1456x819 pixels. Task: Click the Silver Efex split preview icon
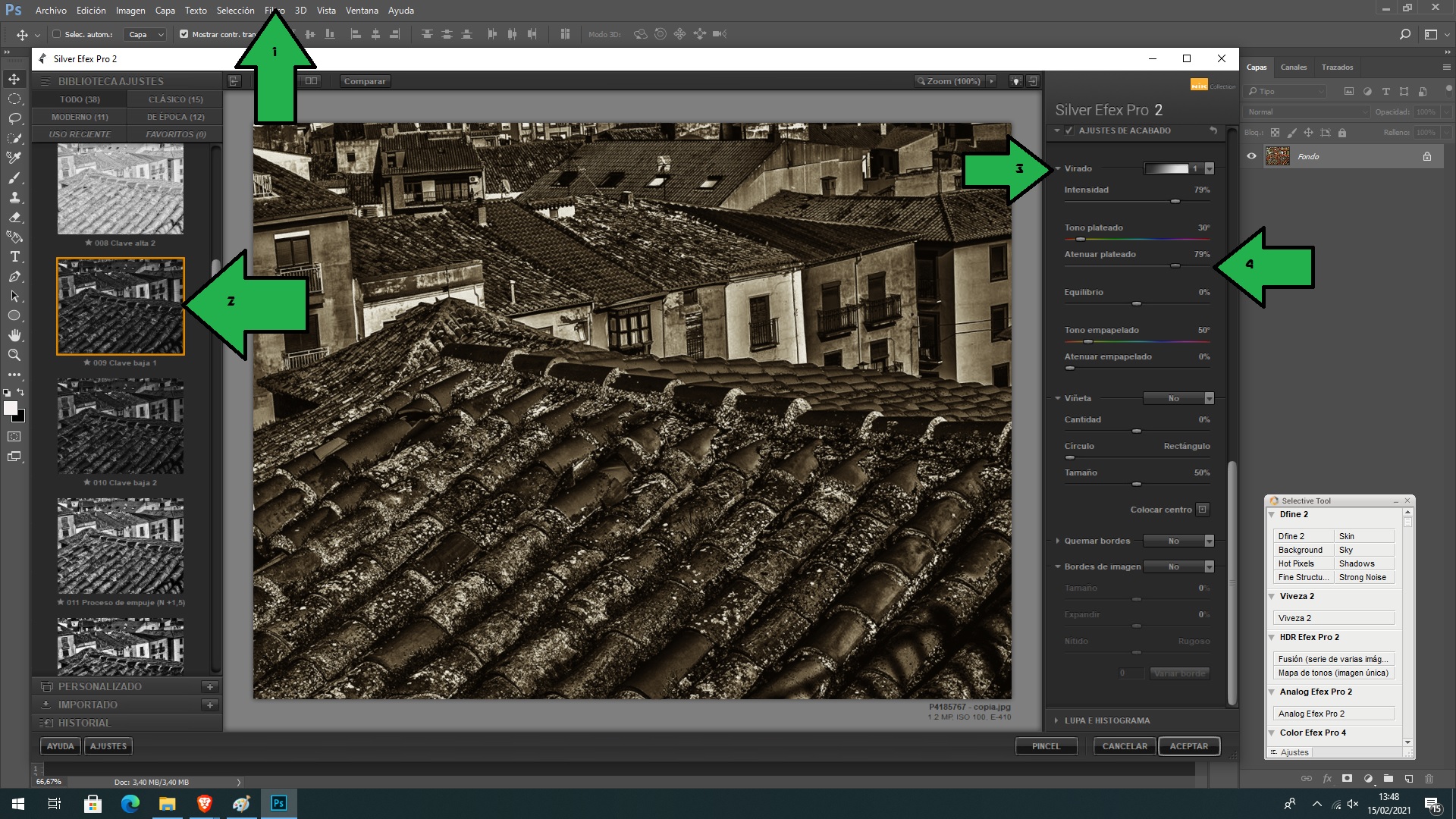tap(312, 81)
